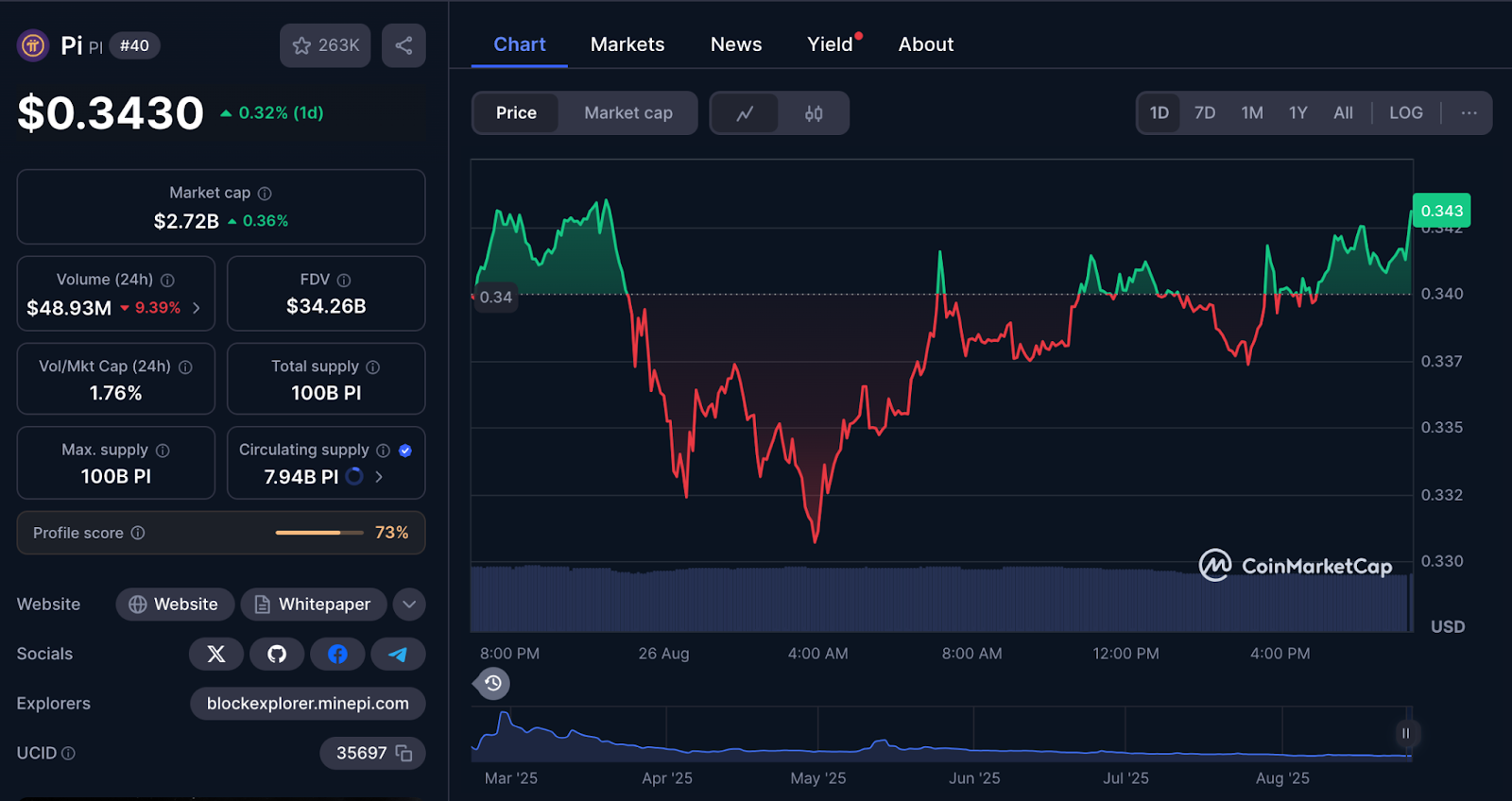Expand more website links chevron
The height and width of the screenshot is (801, 1512).
pyautogui.click(x=409, y=605)
